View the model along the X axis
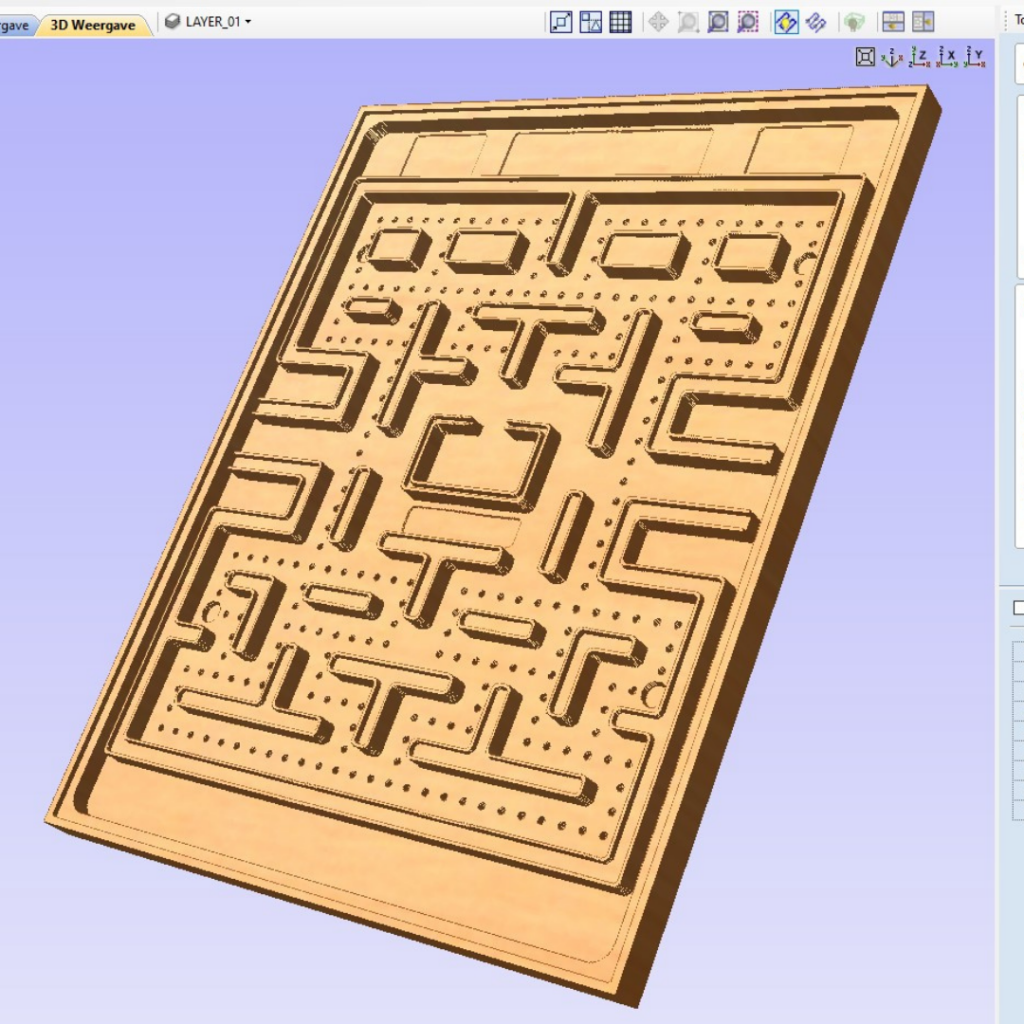This screenshot has width=1024, height=1024. tap(947, 57)
